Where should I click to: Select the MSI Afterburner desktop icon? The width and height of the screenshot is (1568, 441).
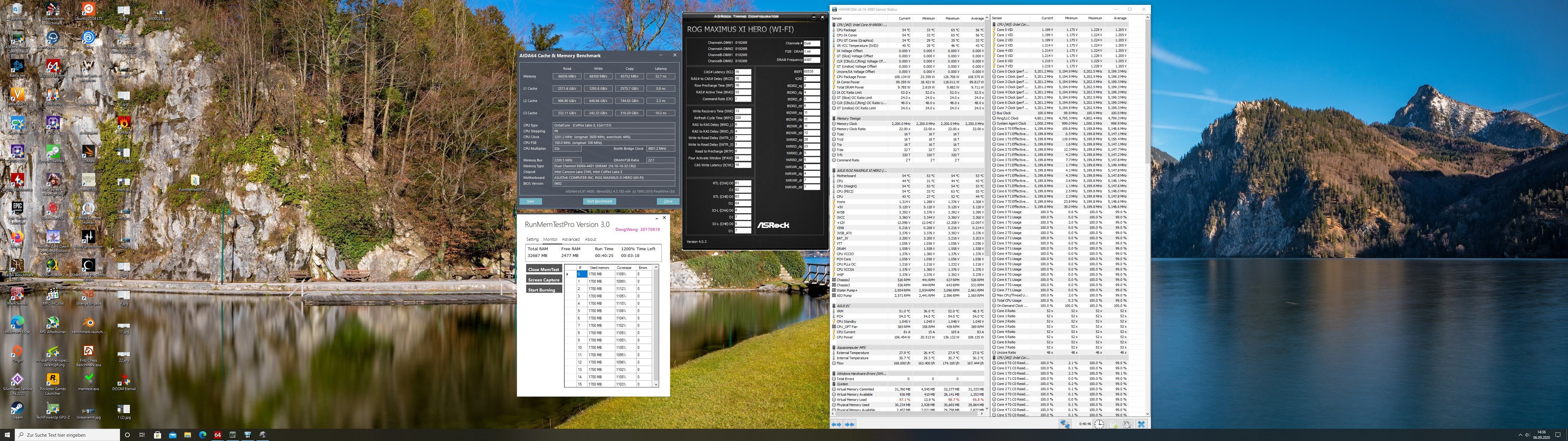pos(52,325)
